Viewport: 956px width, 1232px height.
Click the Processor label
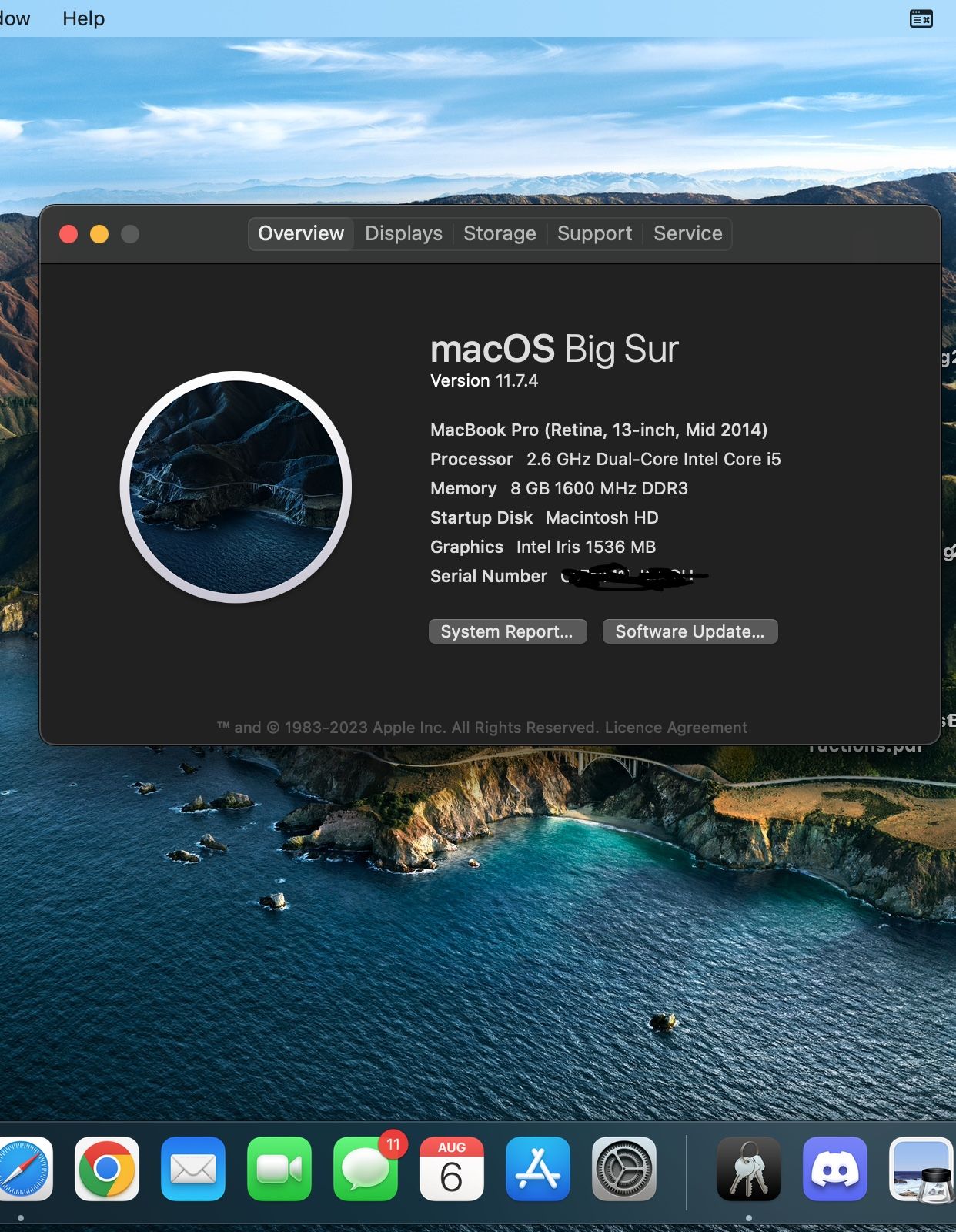[x=472, y=459]
